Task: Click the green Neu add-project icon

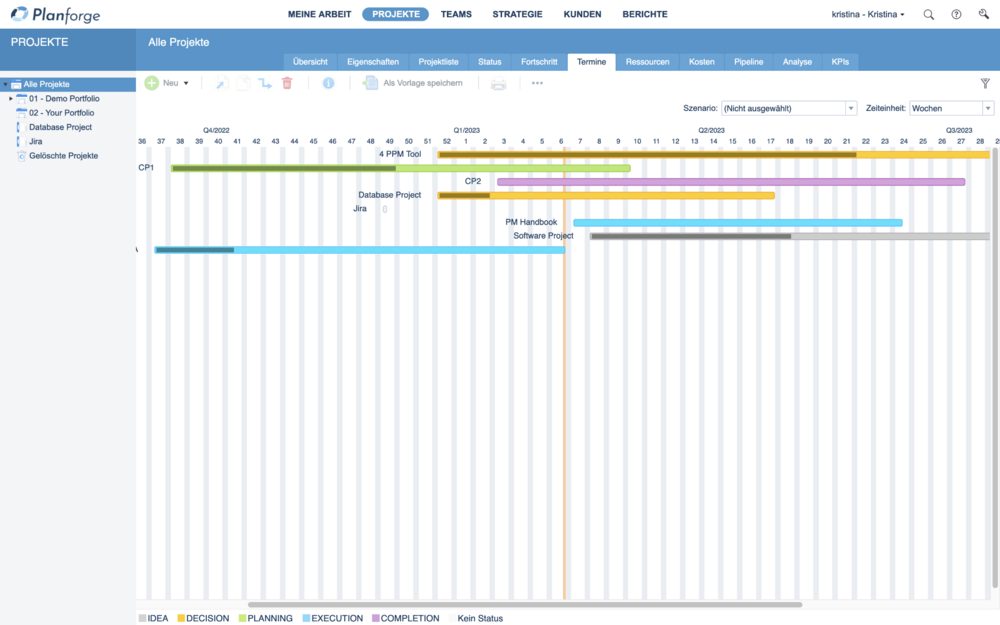Action: coord(152,83)
